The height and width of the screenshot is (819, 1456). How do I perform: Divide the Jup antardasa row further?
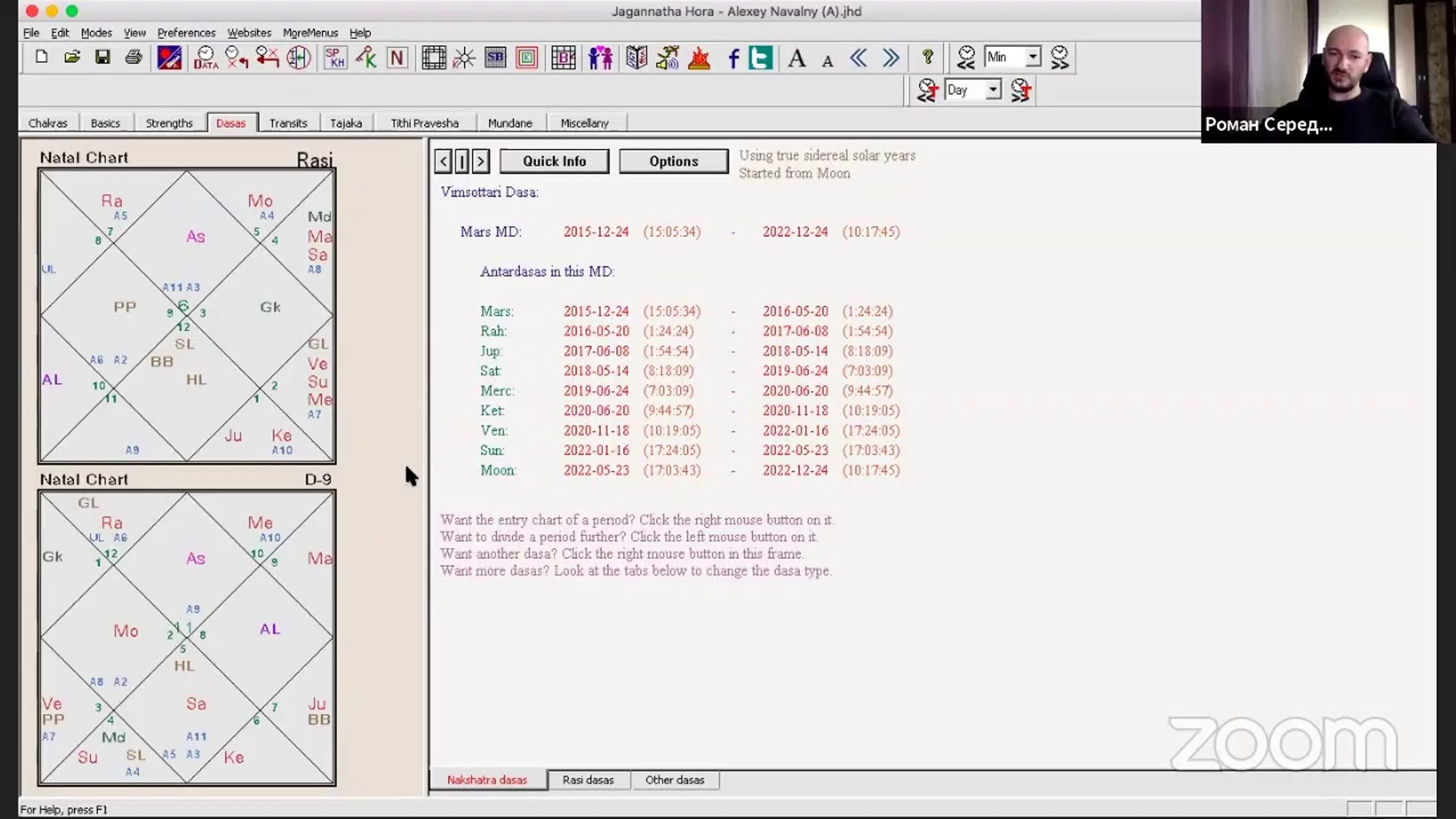(x=686, y=351)
